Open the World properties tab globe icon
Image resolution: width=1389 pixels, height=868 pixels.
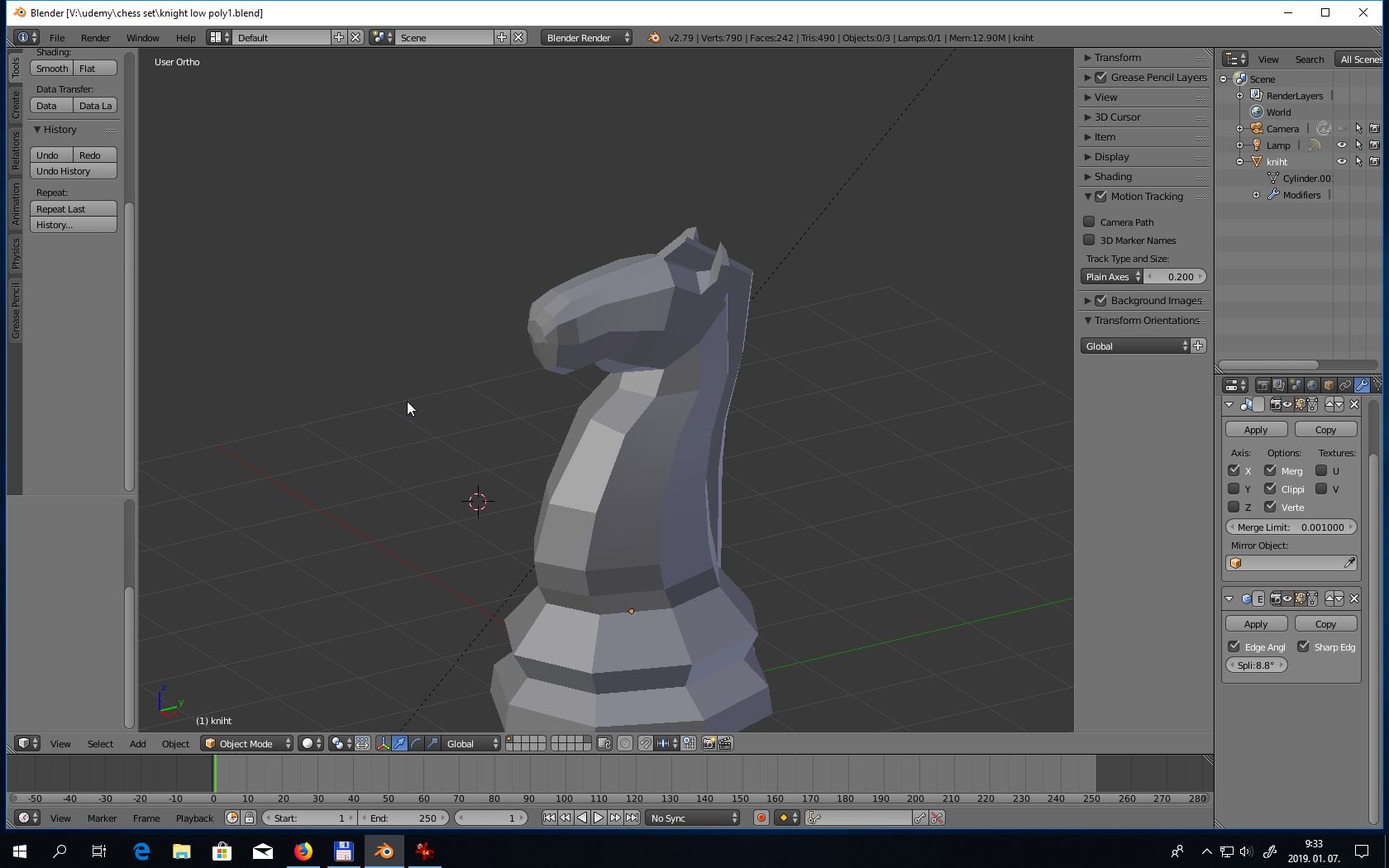(x=1312, y=385)
